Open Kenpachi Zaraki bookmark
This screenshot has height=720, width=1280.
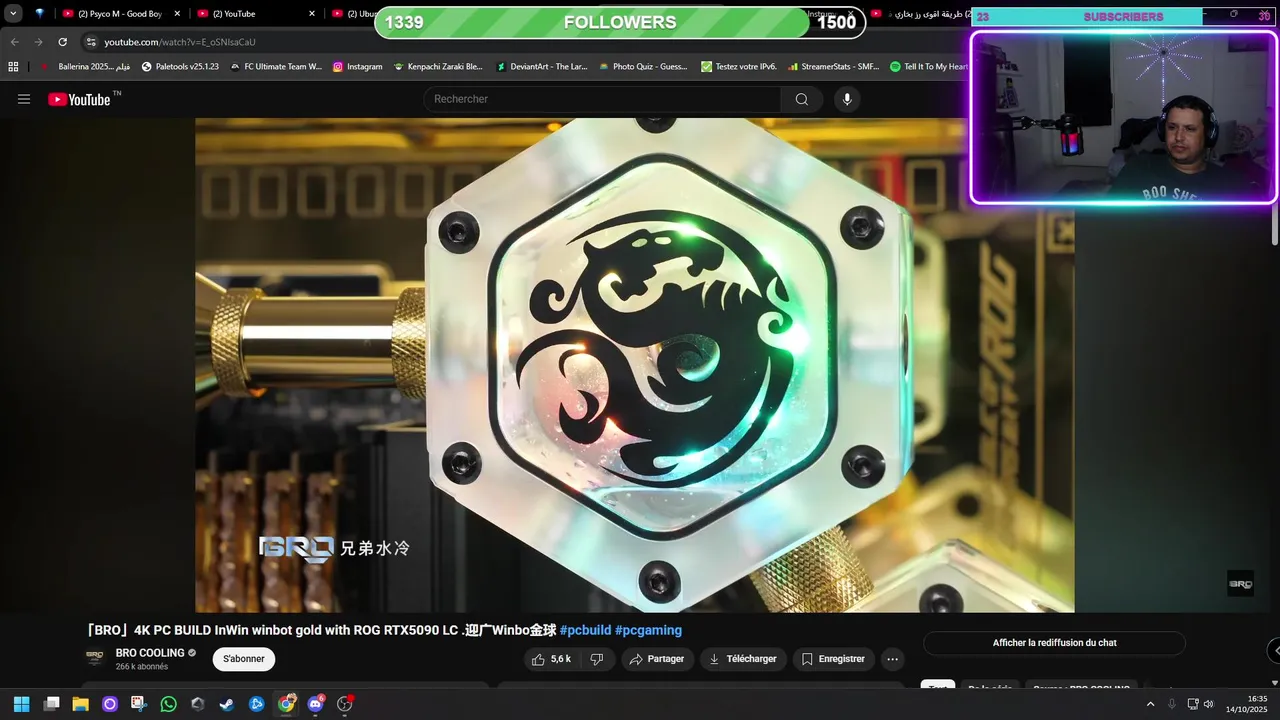pyautogui.click(x=438, y=67)
